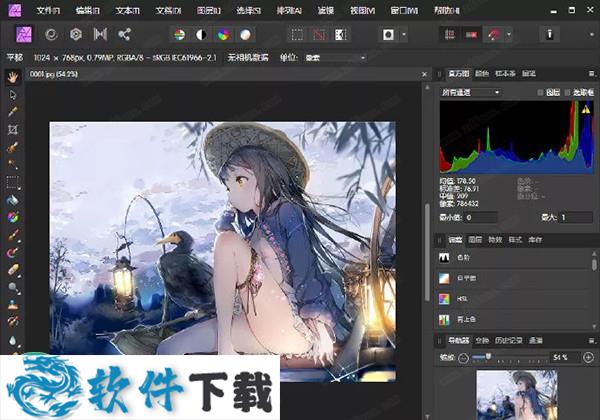600x420 pixels.
Task: Click the 无相机数据 button
Action: (248, 58)
